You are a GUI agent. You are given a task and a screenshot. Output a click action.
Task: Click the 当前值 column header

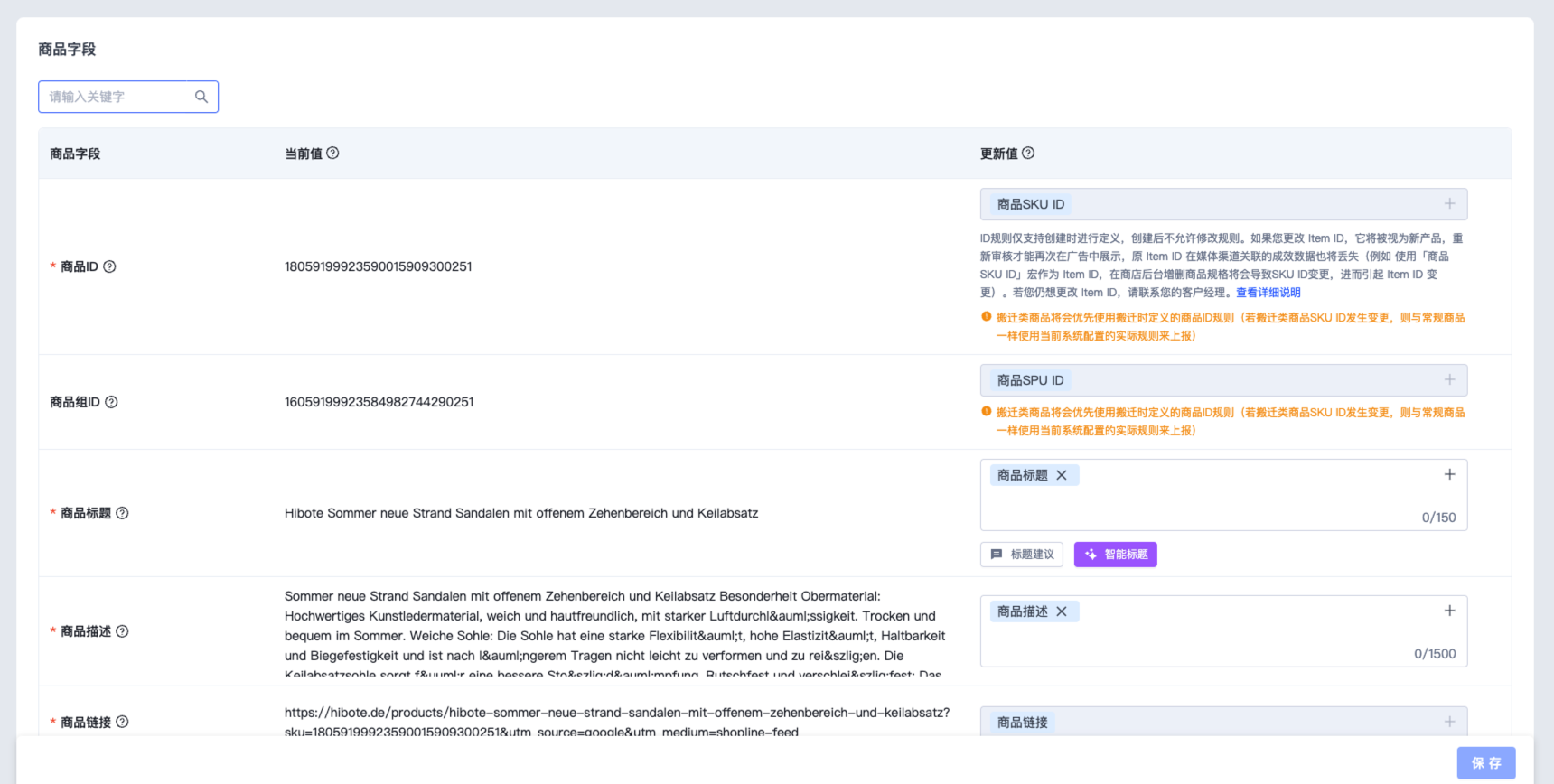tap(304, 154)
